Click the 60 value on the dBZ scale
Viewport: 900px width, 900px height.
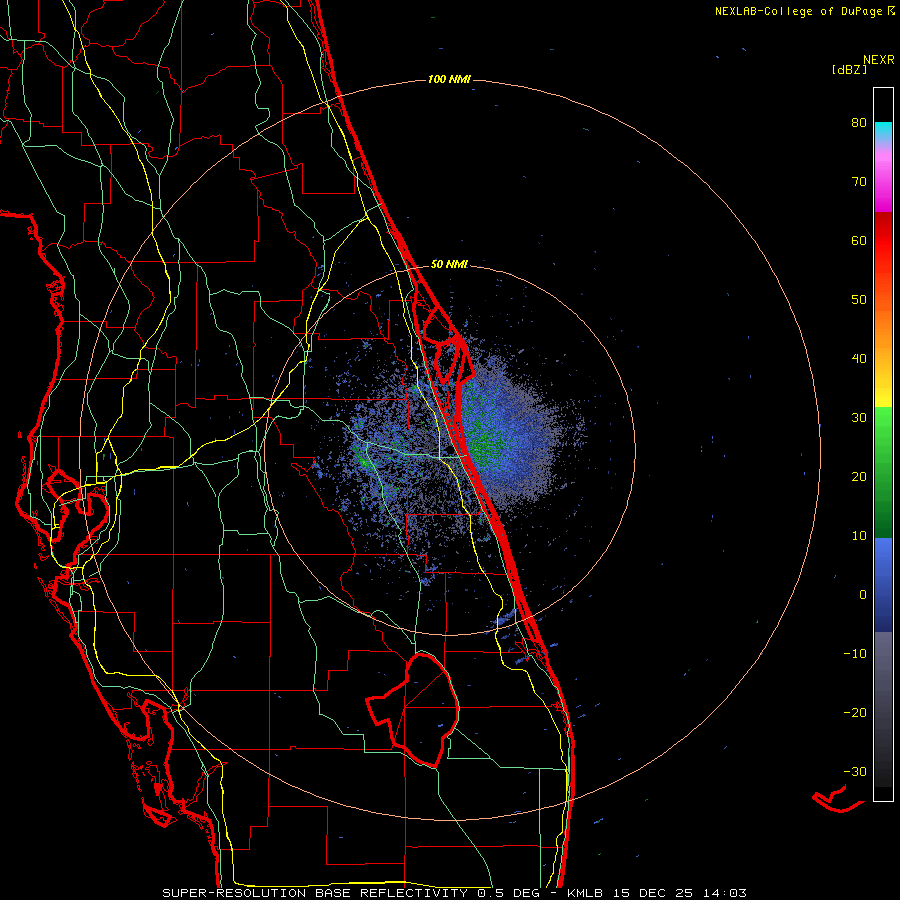pos(859,241)
